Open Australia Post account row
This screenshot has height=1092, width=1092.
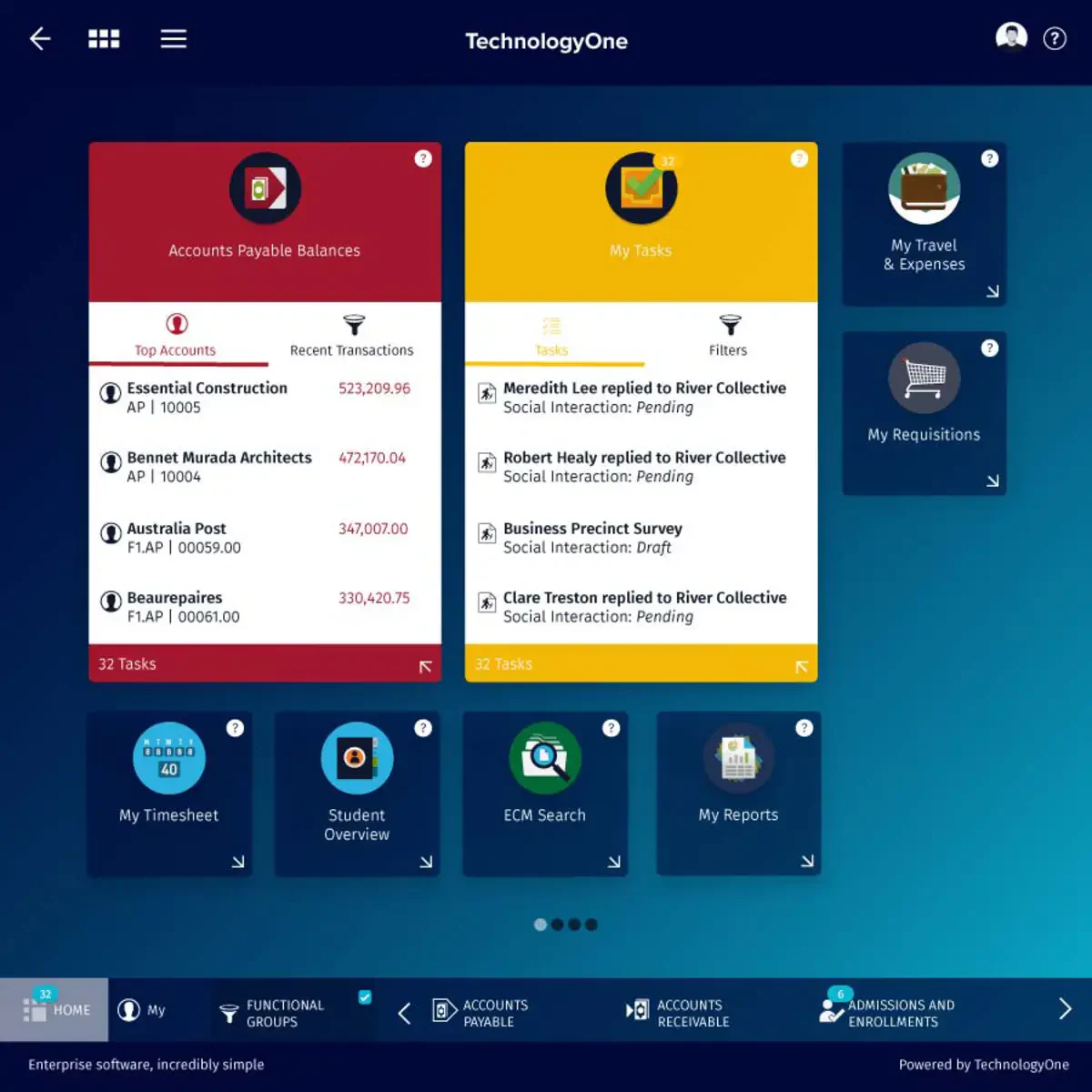265,538
